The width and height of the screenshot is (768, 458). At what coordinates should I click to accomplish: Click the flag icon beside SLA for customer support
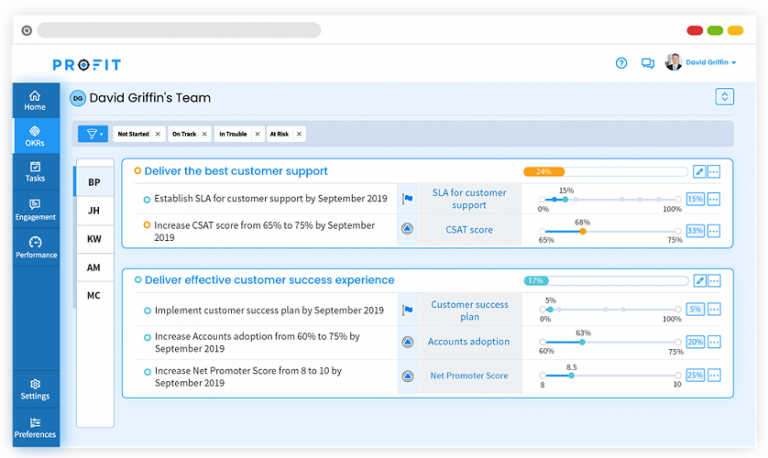(407, 199)
